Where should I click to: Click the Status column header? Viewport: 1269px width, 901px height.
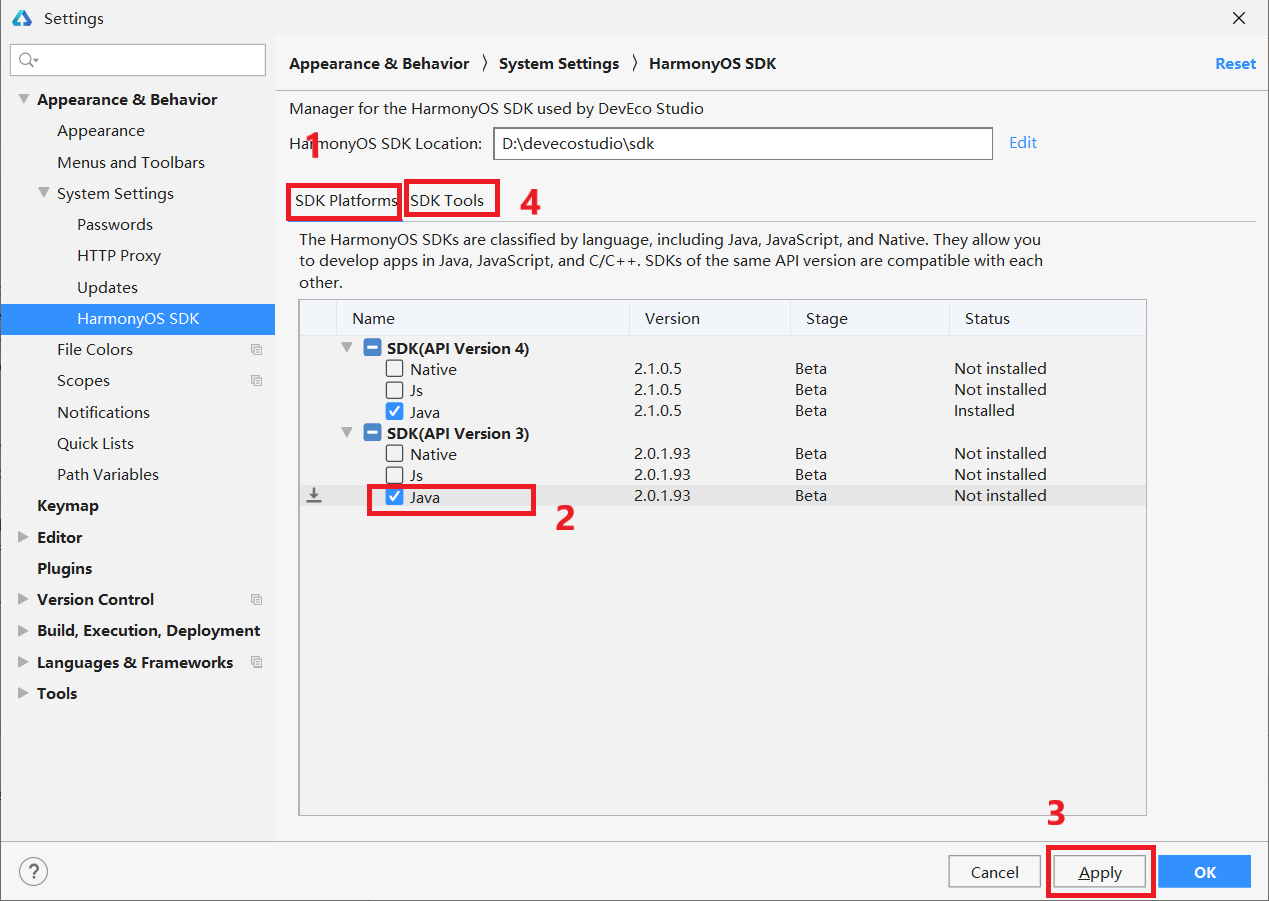coord(1047,318)
